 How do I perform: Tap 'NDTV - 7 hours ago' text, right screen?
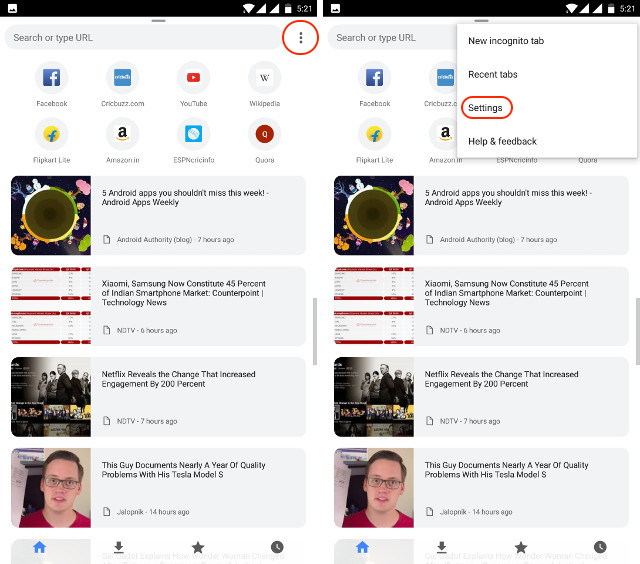point(470,421)
